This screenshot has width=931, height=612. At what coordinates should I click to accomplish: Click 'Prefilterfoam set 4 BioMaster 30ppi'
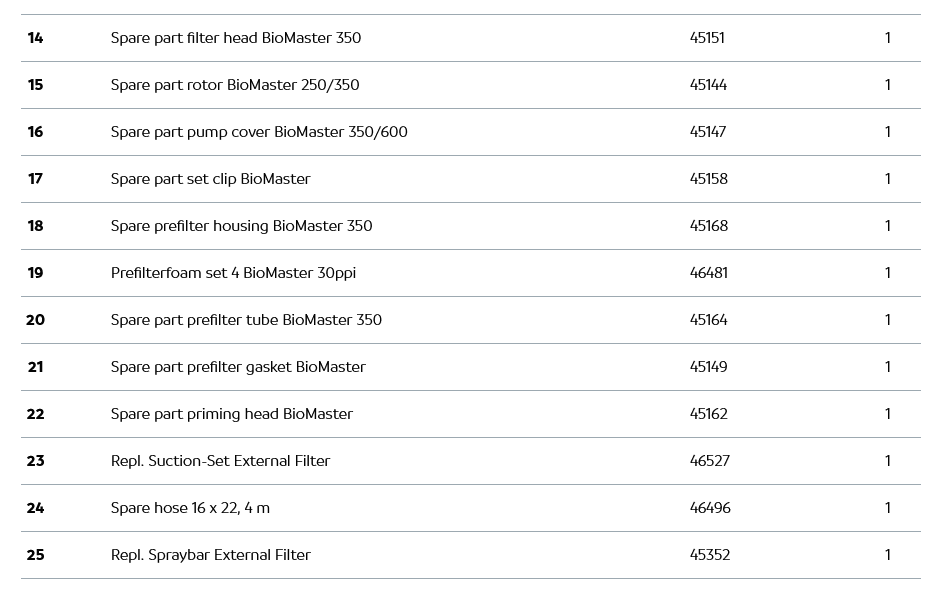tap(233, 273)
